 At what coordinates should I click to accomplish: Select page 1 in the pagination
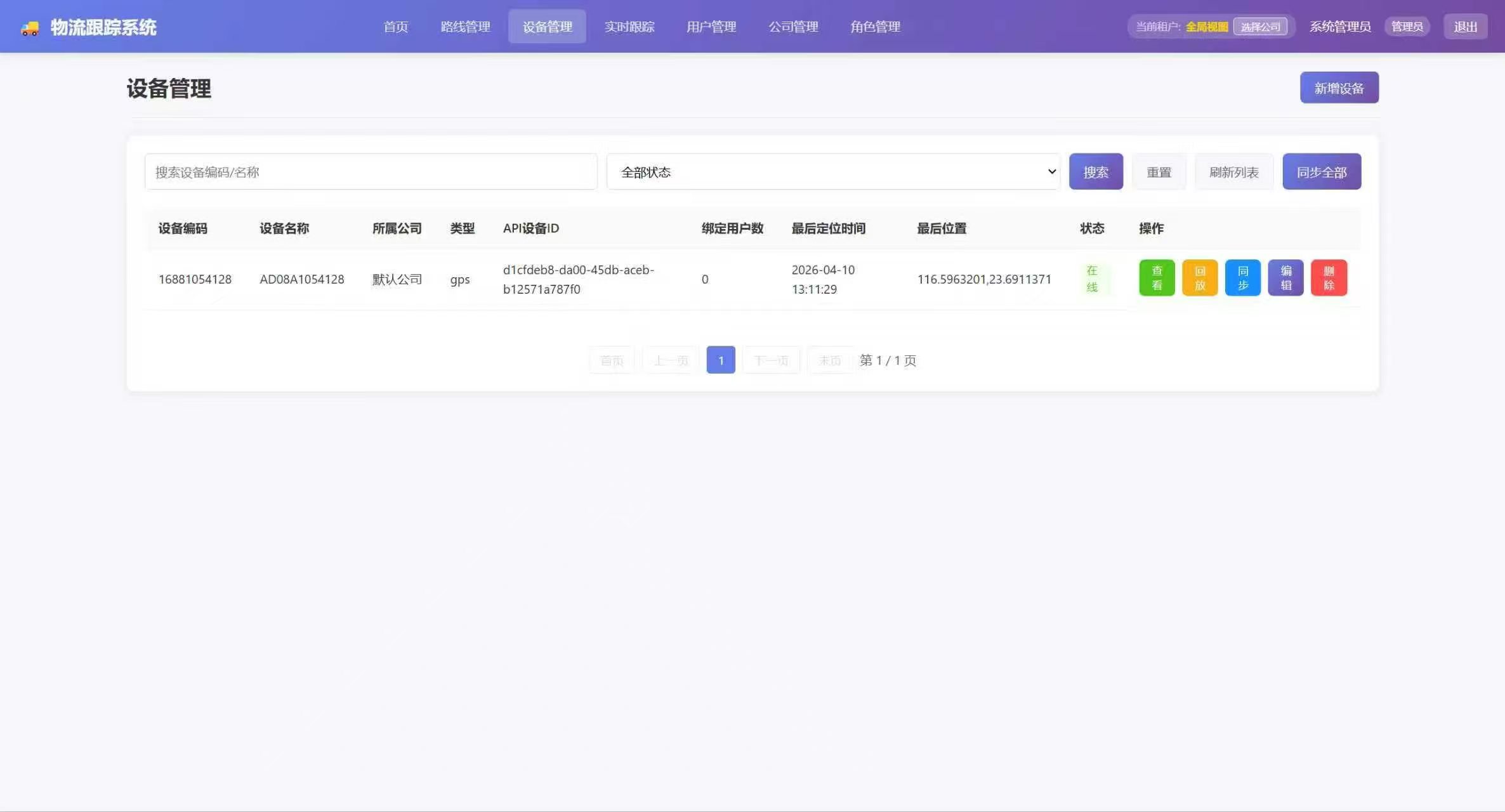(720, 360)
